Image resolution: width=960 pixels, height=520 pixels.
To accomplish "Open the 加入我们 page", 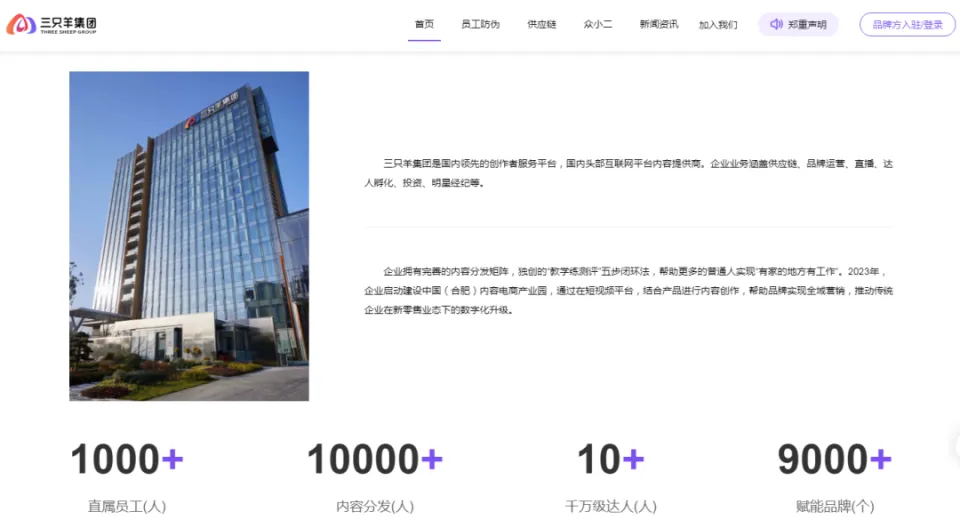I will click(718, 25).
